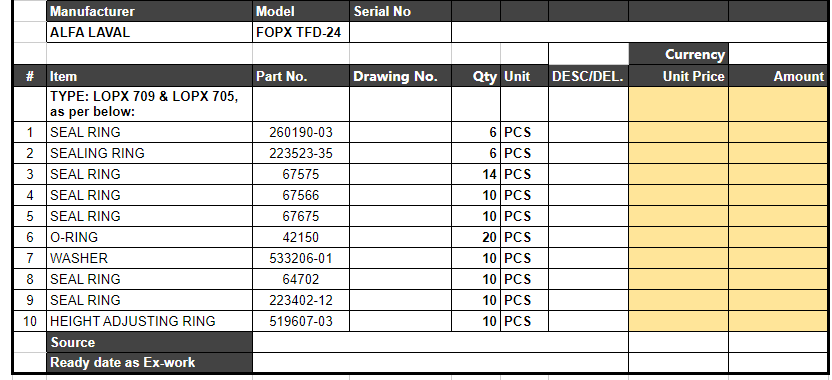Viewport: 832px width, 380px height.
Task: Select the empty cell next to Currency
Action: (777, 54)
